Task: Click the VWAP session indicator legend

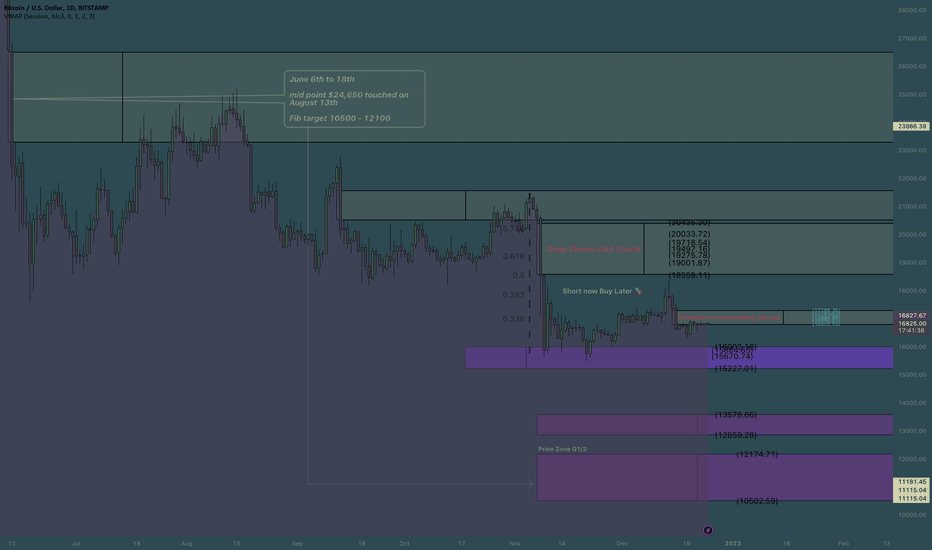Action: click(49, 17)
